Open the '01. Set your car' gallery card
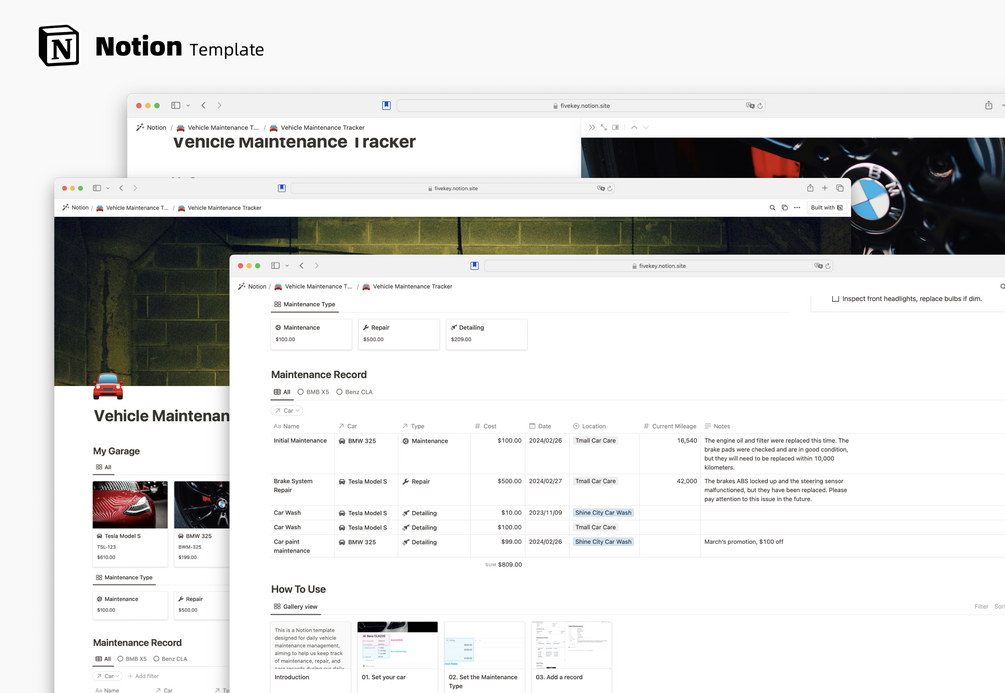Screen dimensions: 1005x693 pos(397,655)
